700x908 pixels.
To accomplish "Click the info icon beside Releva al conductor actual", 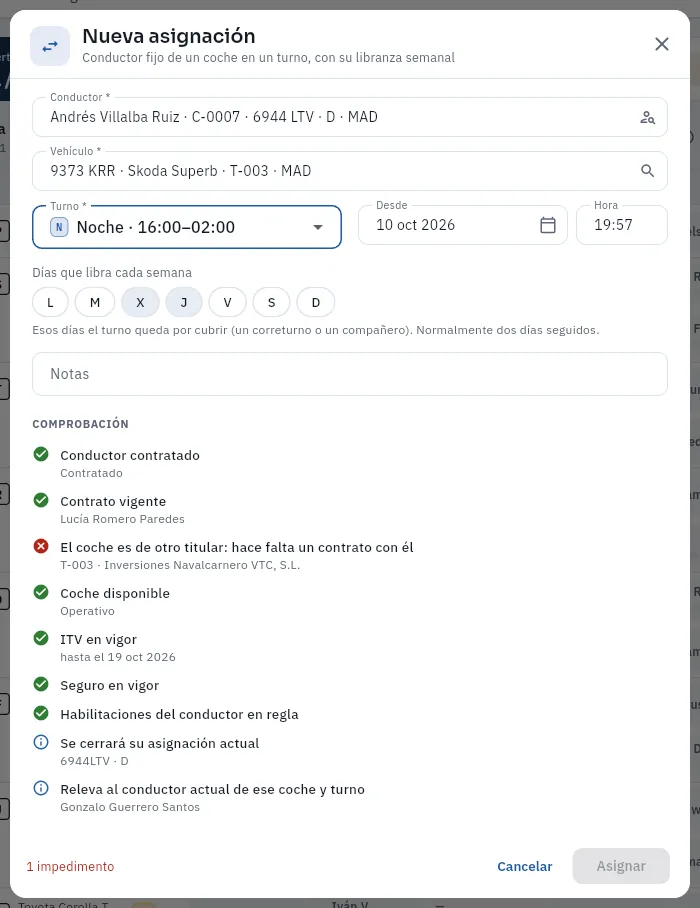I will 41,788.
